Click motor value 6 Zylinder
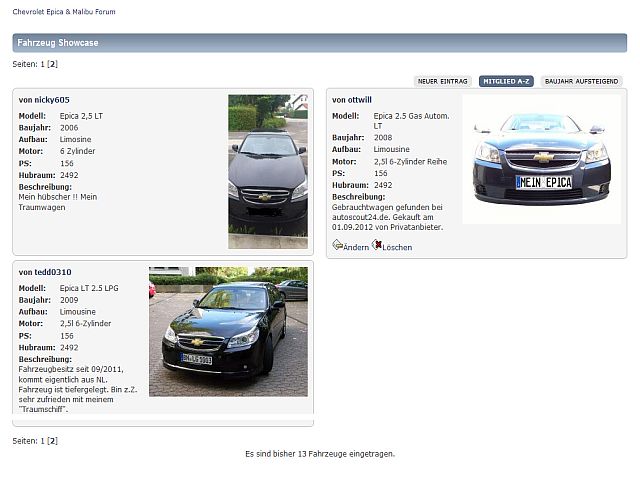 pos(78,151)
